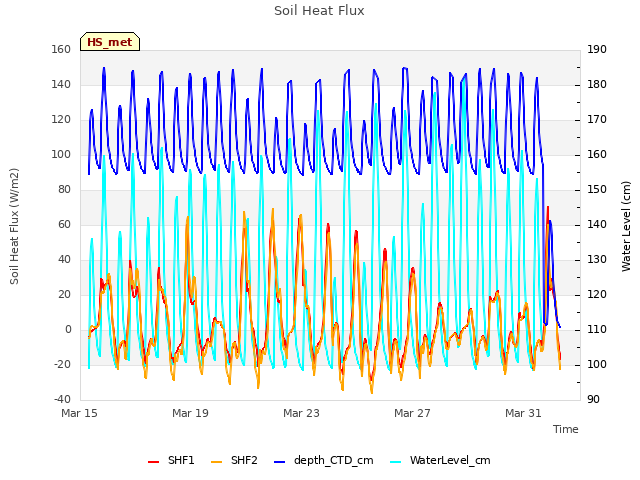This screenshot has width=640, height=480.
Task: Toggle the depth_CTD_cm legend entry
Action: tap(324, 460)
